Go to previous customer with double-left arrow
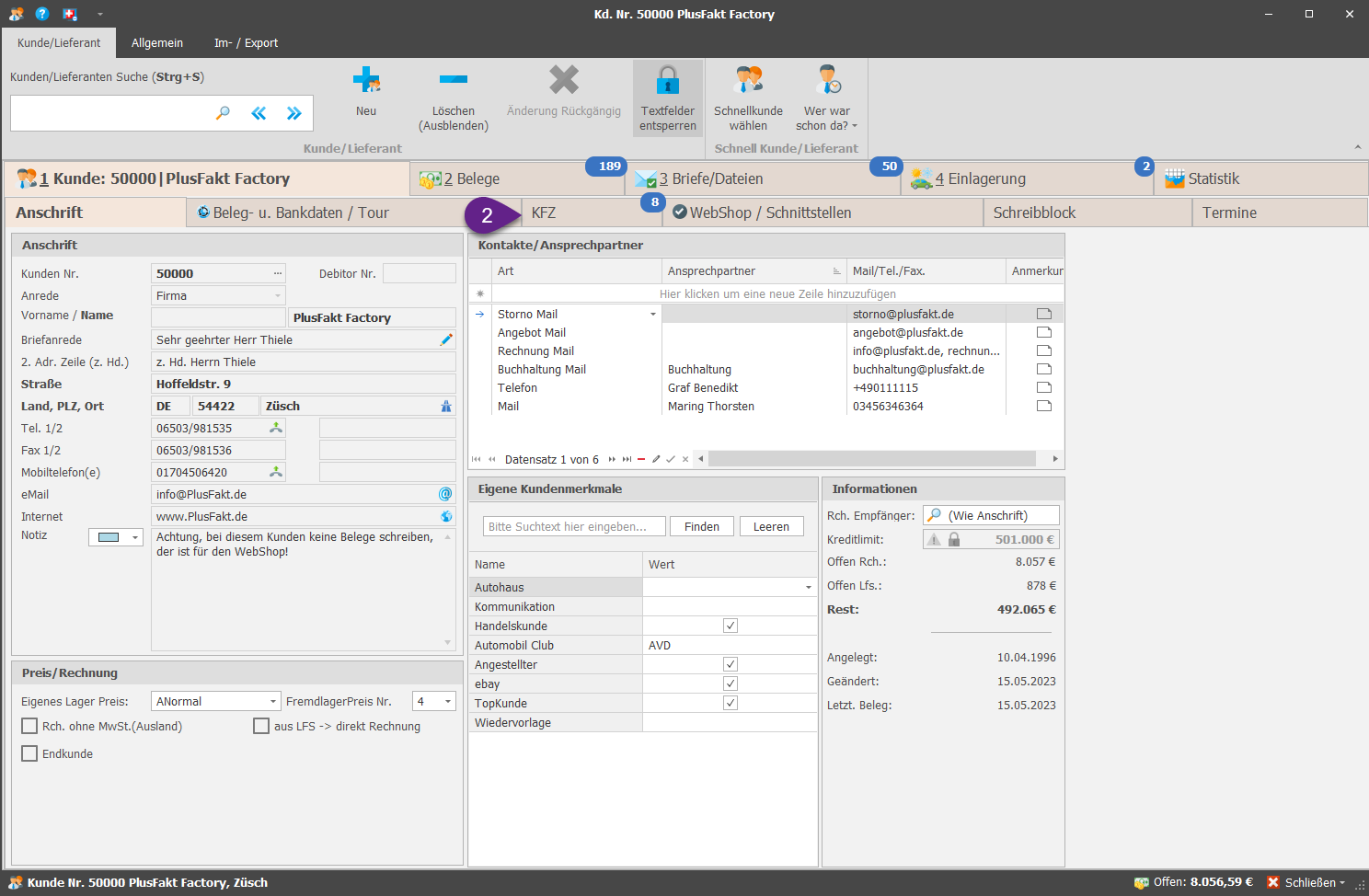Viewport: 1369px width, 896px height. click(259, 113)
